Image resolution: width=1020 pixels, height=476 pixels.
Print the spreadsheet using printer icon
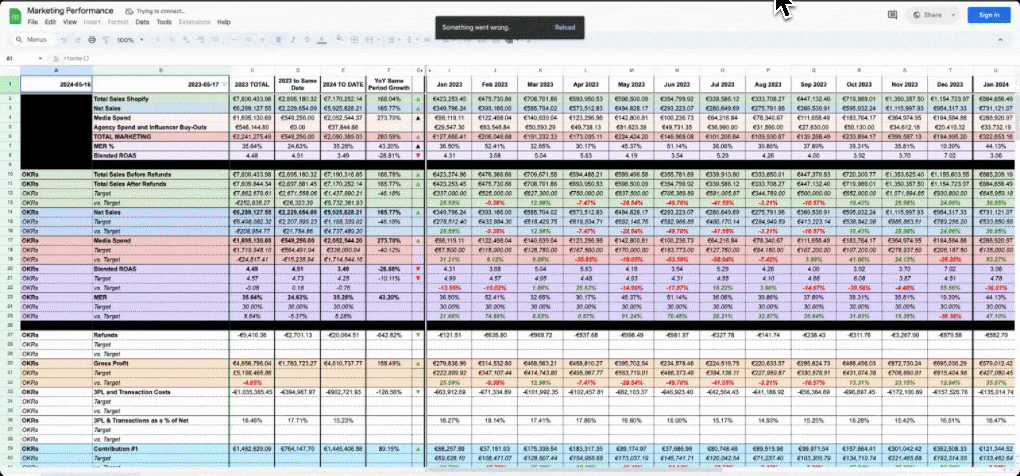pyautogui.click(x=92, y=40)
